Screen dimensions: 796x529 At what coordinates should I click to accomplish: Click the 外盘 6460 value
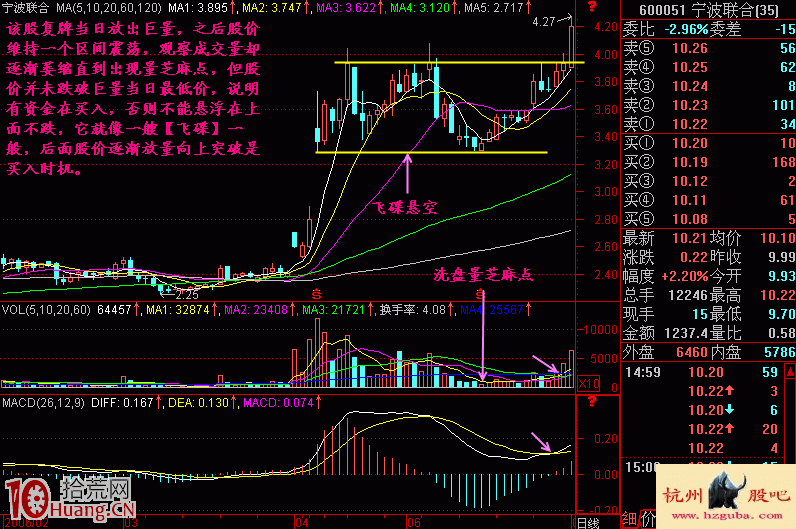[x=692, y=352]
